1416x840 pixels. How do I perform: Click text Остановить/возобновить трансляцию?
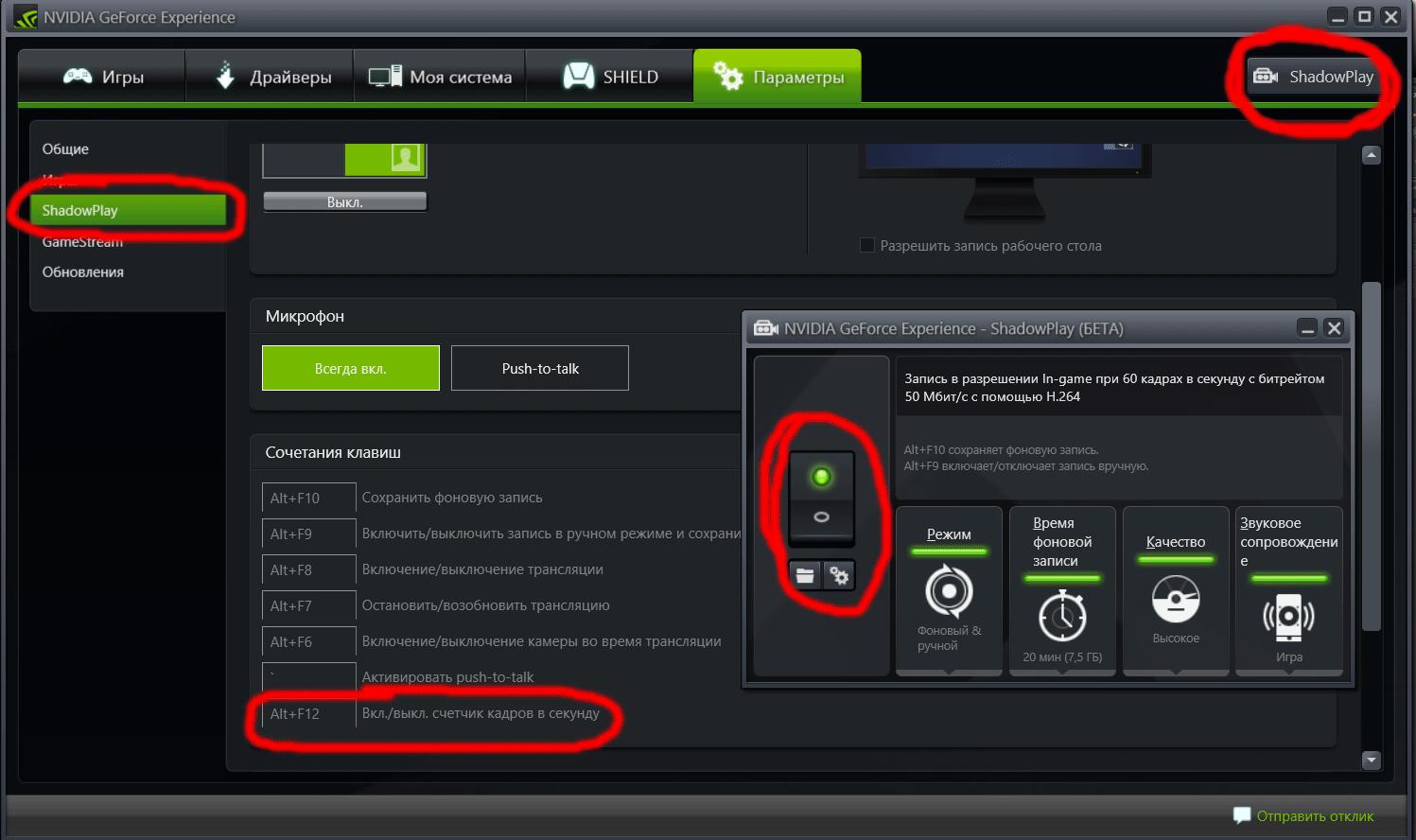point(485,605)
